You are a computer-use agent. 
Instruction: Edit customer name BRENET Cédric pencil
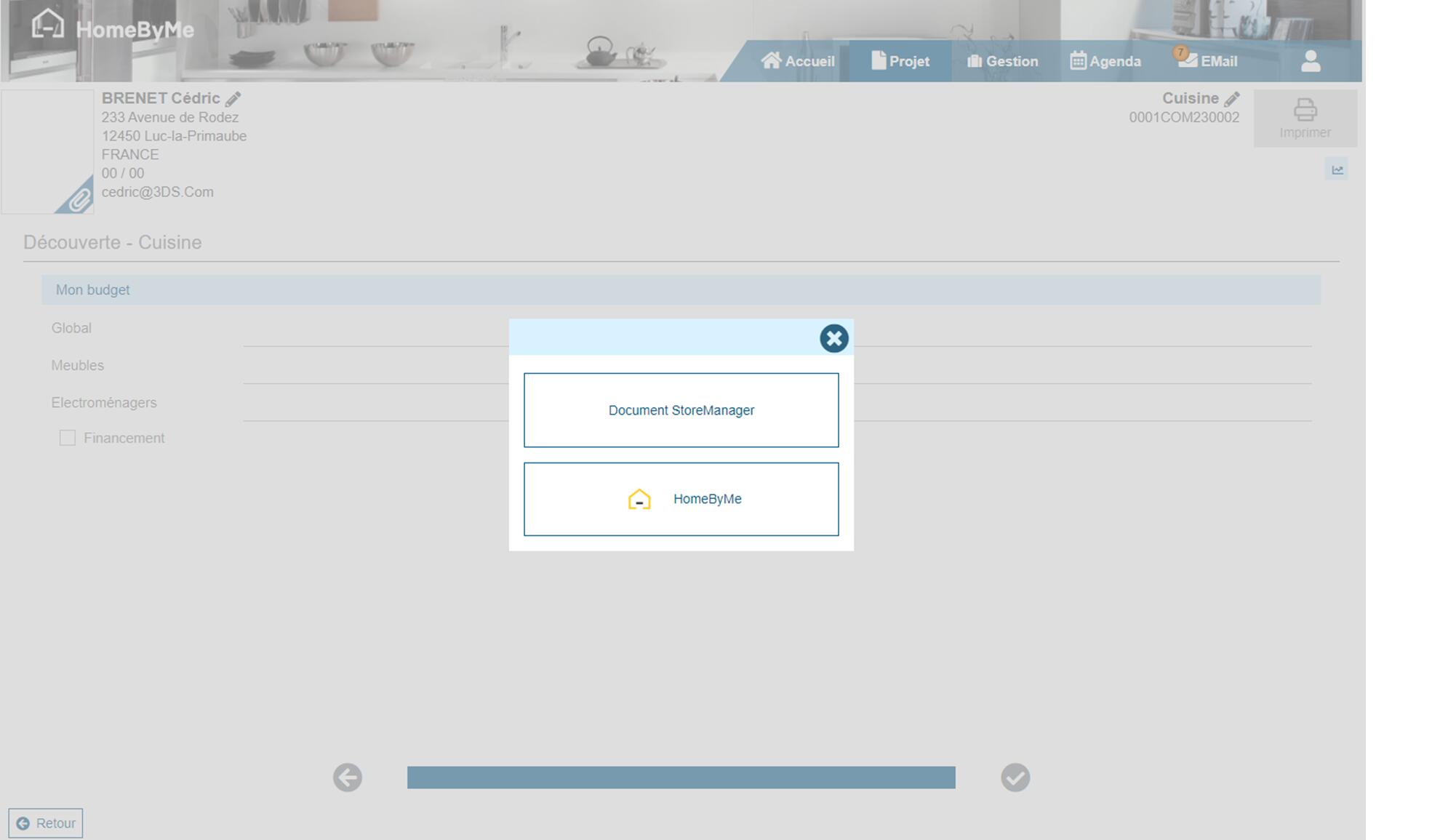point(233,99)
